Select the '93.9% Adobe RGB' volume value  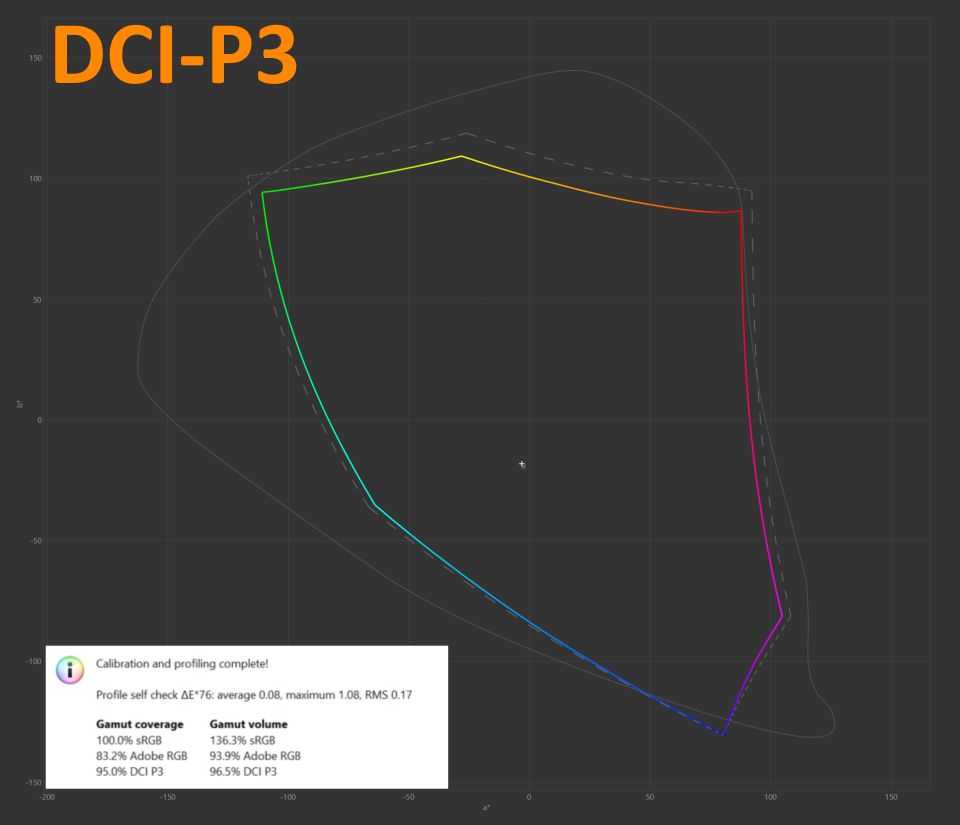[x=255, y=756]
